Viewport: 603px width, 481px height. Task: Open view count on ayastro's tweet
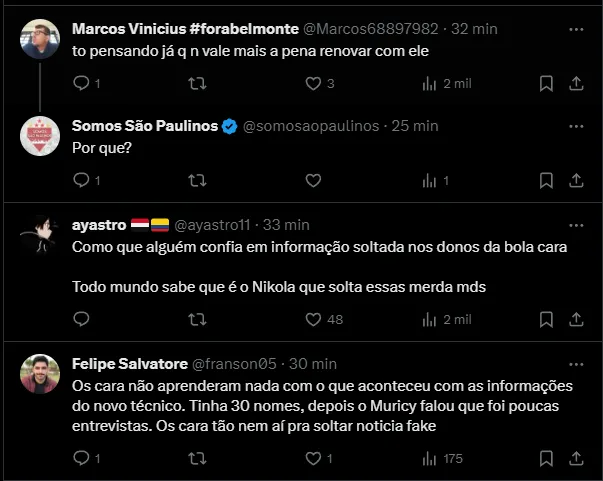tap(430, 319)
